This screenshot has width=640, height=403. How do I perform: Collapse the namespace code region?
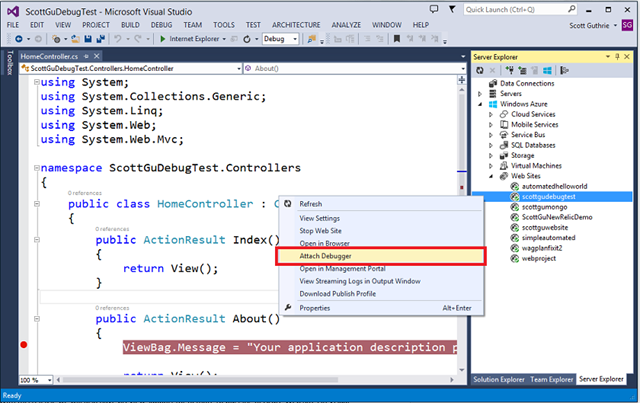pos(37,167)
